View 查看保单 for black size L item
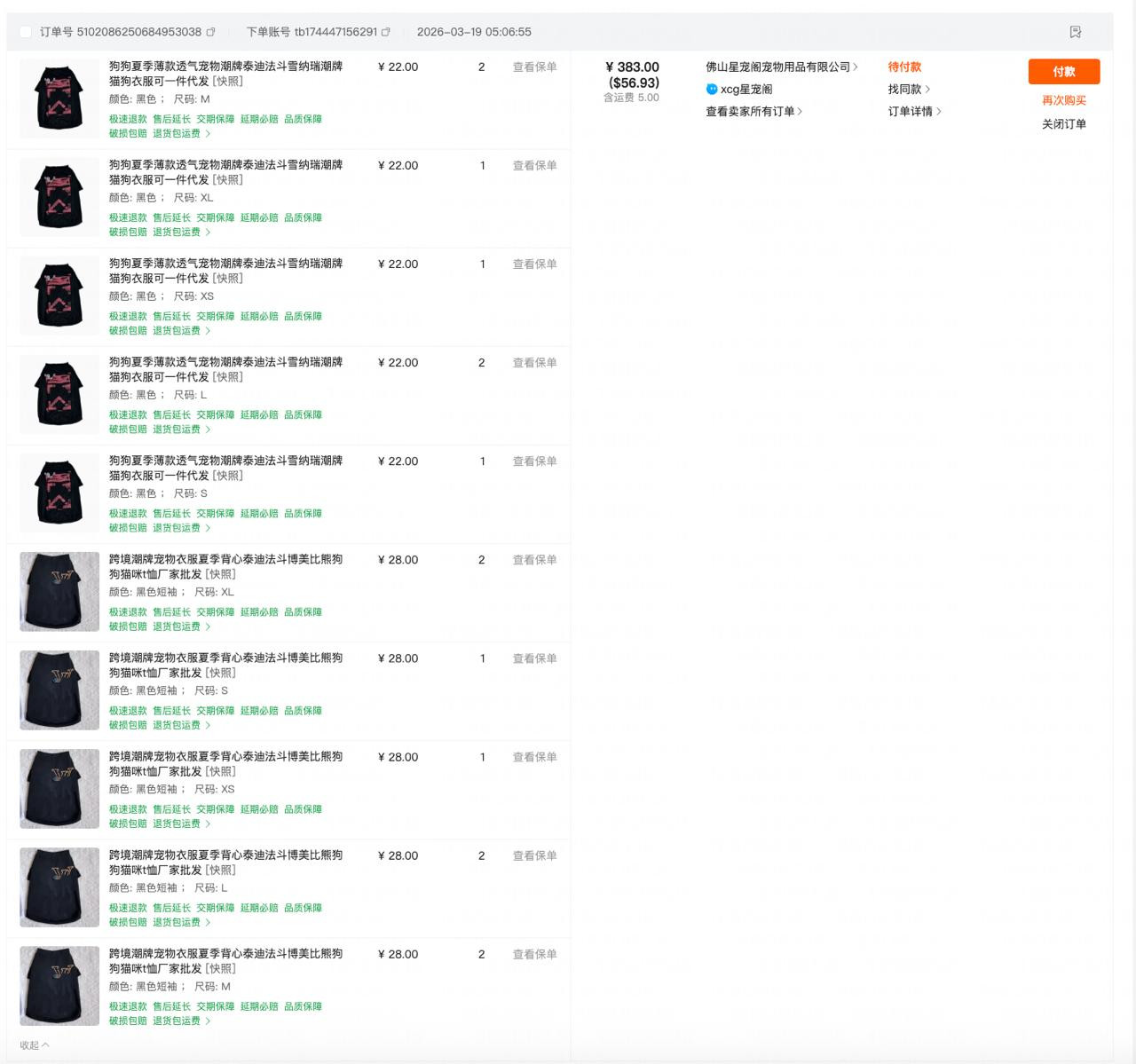The image size is (1136, 1064). [534, 362]
